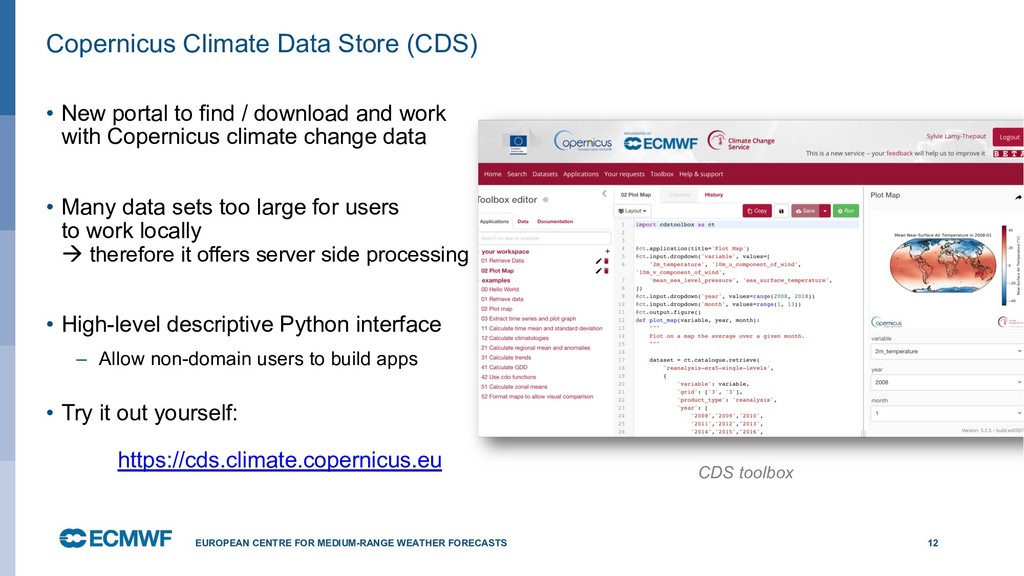Click the Climate Change Service logo
This screenshot has width=1024, height=576.
tap(741, 141)
